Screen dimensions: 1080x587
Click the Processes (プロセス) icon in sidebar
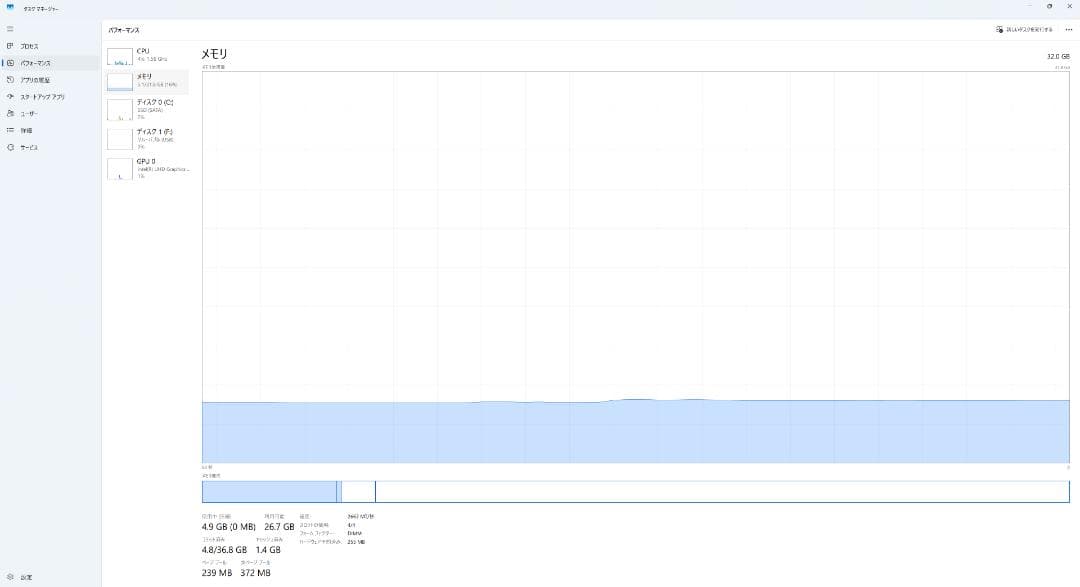tap(10, 46)
